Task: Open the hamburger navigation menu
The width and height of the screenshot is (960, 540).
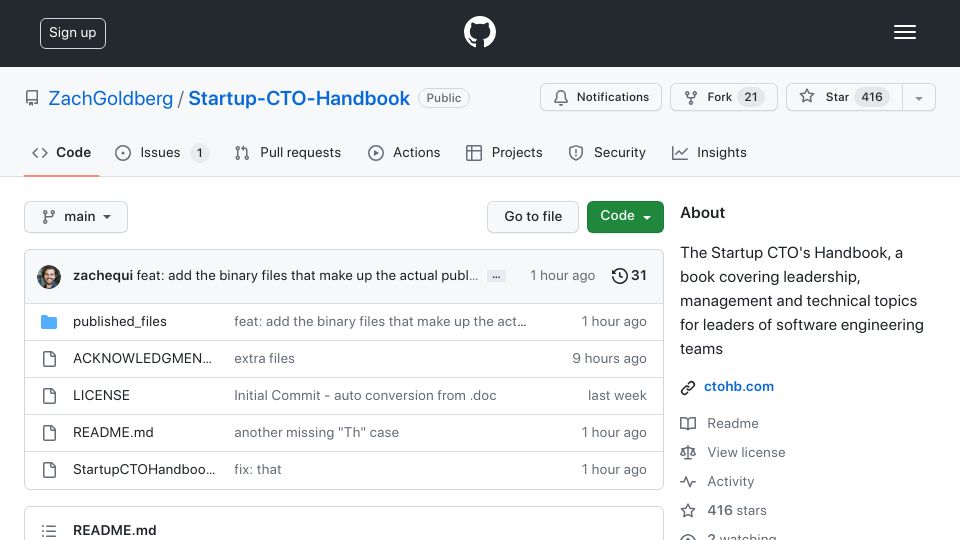Action: (904, 32)
